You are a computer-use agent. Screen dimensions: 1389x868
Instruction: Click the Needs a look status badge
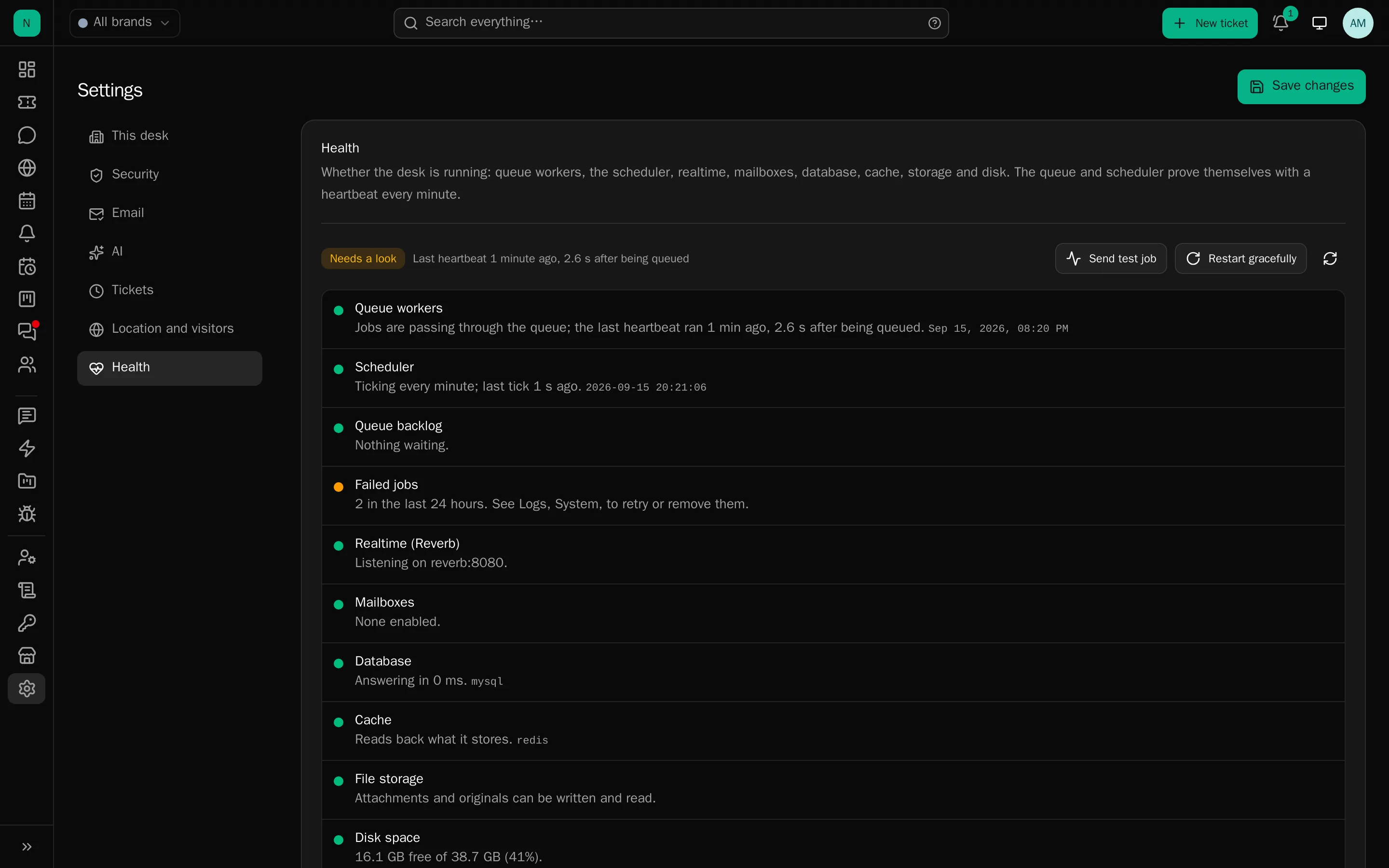click(x=363, y=259)
